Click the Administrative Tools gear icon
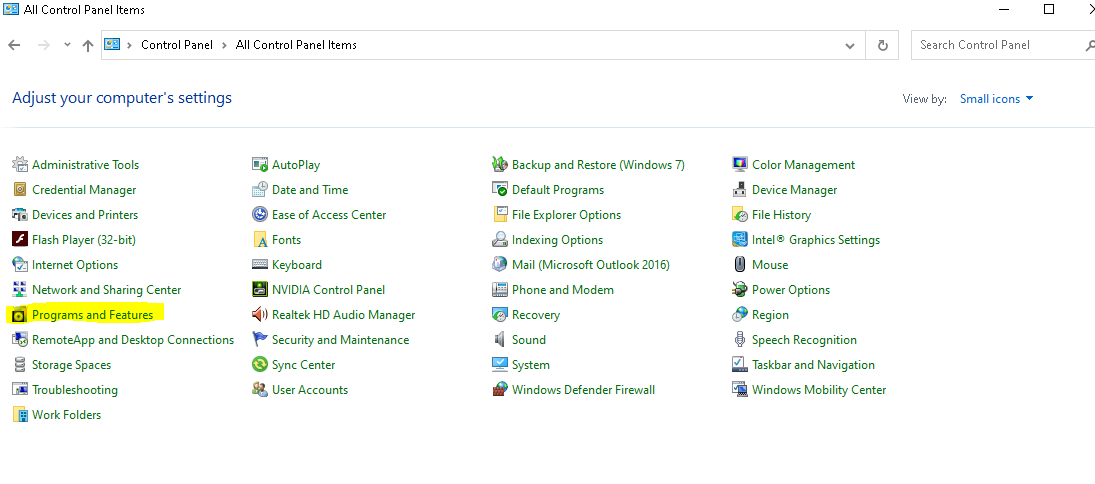The height and width of the screenshot is (484, 1095). tap(20, 165)
